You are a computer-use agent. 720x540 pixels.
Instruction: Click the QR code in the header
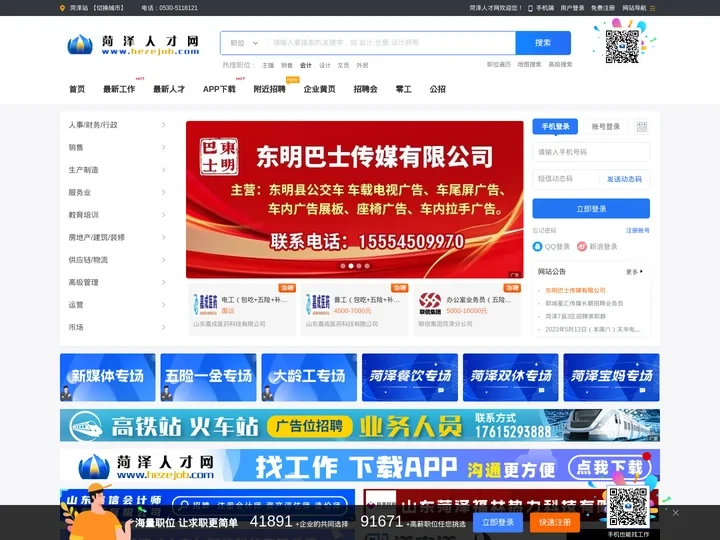622,46
